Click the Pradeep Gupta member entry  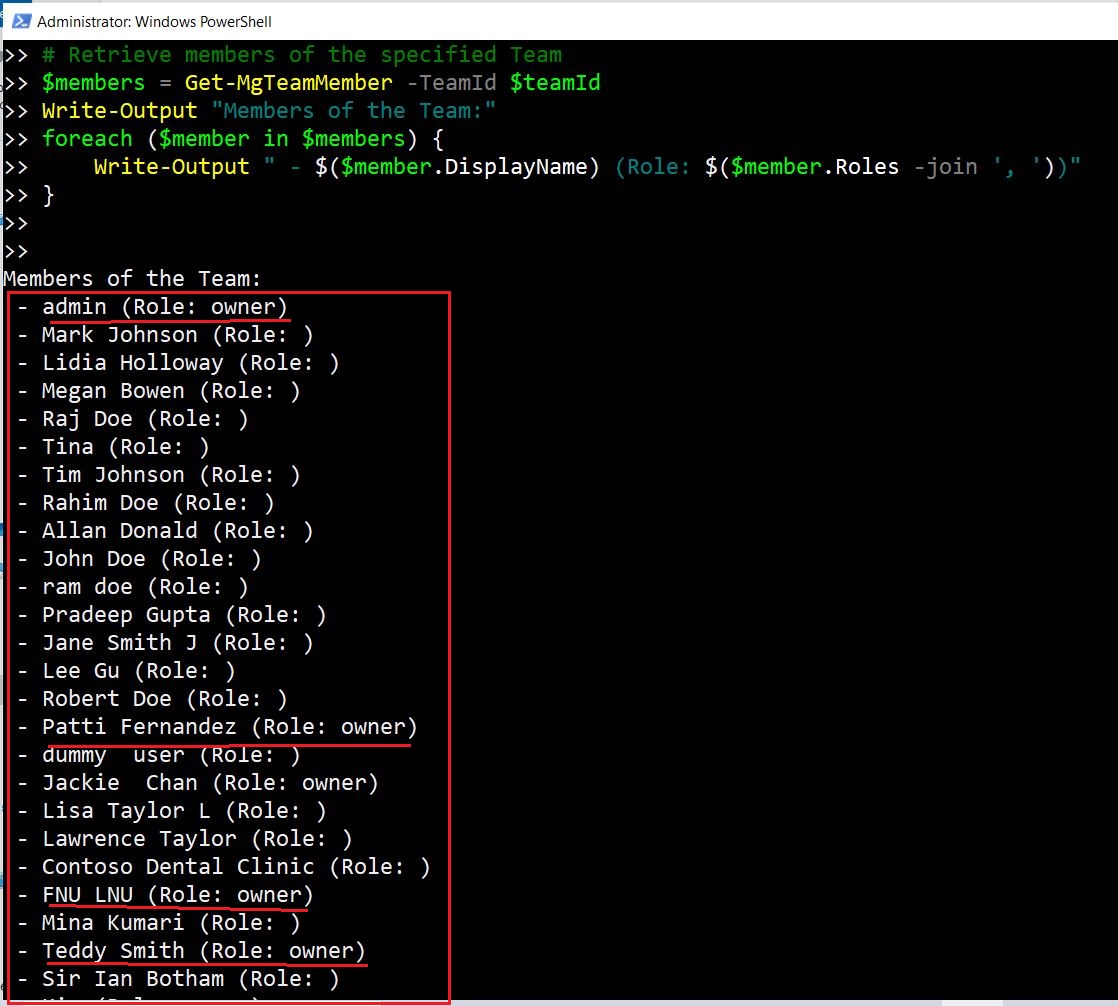click(184, 614)
